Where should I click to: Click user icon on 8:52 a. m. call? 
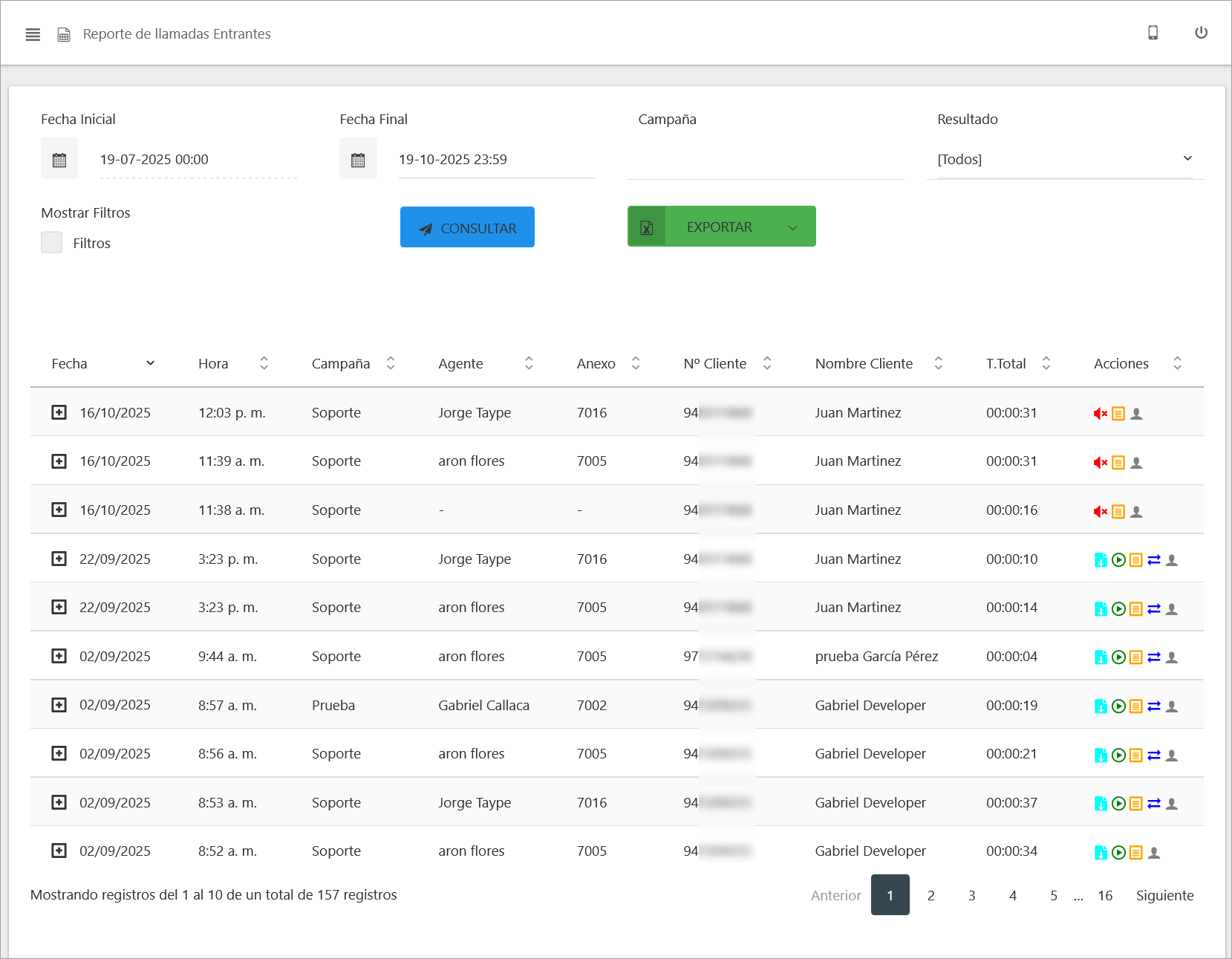pyautogui.click(x=1154, y=853)
